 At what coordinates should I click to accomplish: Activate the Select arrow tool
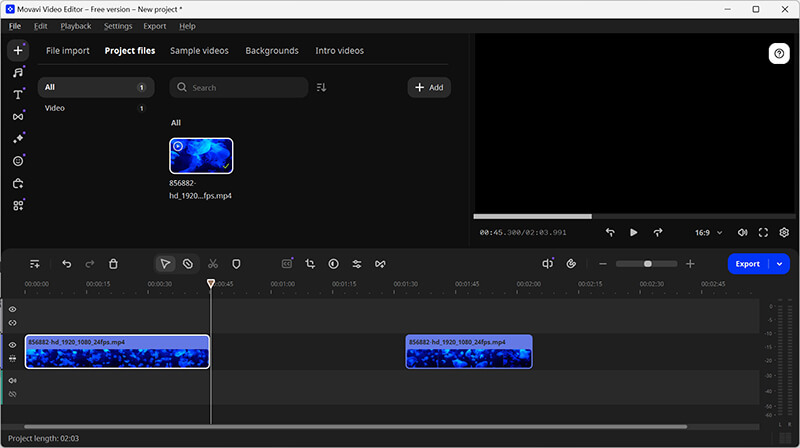point(165,264)
